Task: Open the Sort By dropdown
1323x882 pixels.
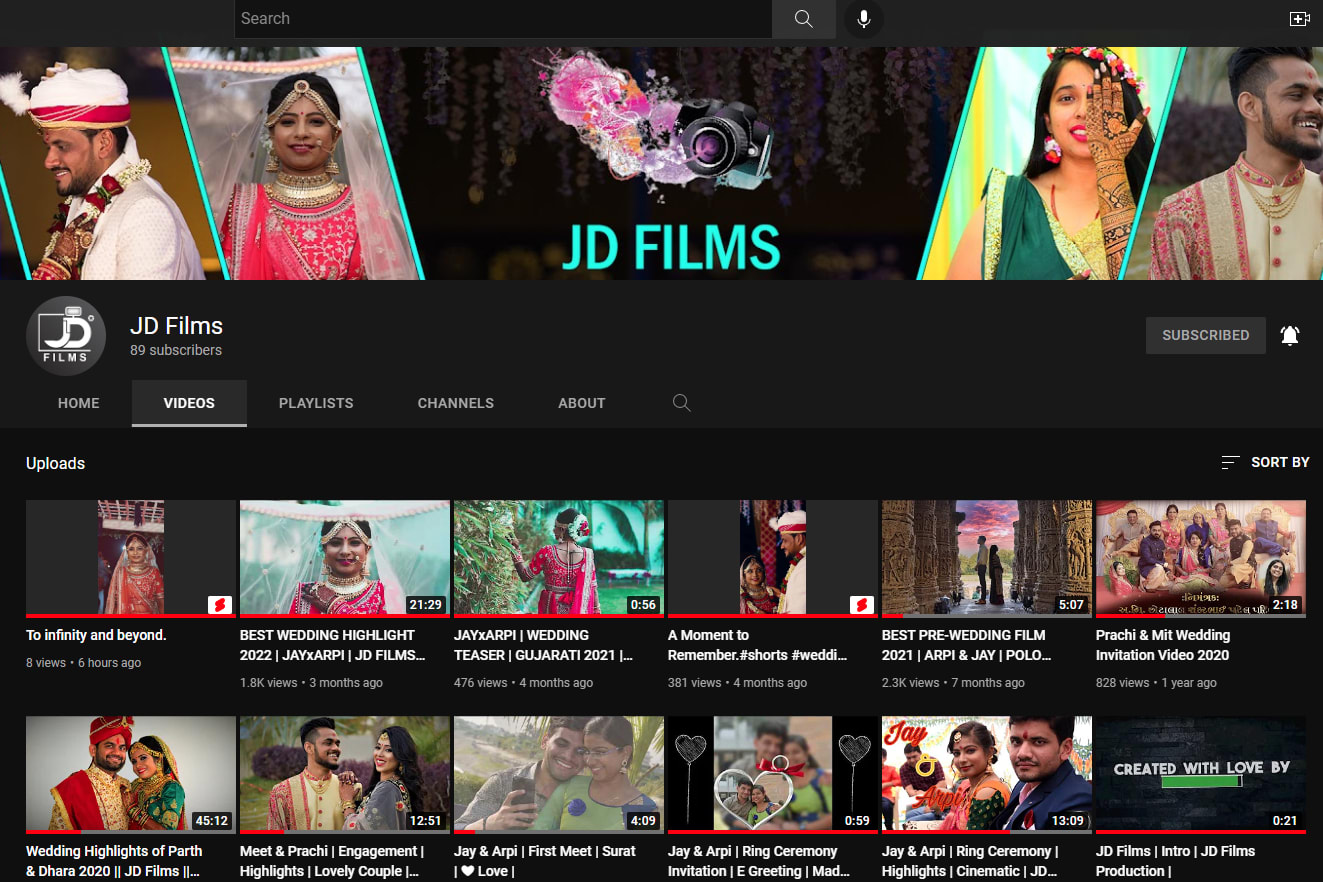Action: coord(1265,462)
